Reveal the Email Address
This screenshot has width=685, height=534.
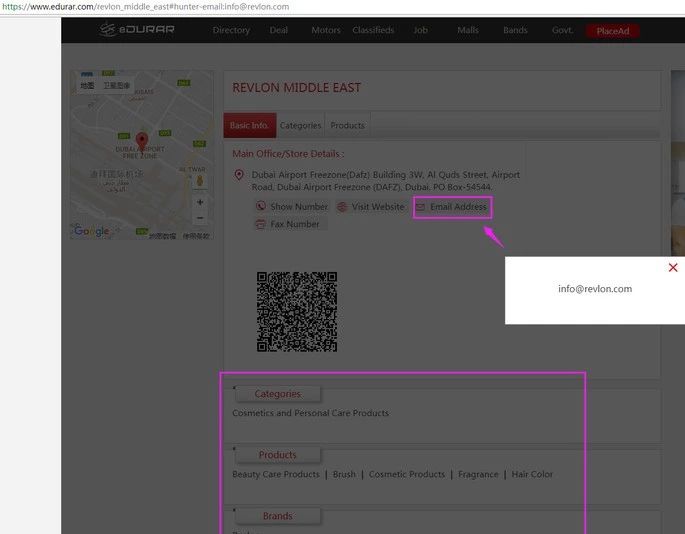[452, 207]
